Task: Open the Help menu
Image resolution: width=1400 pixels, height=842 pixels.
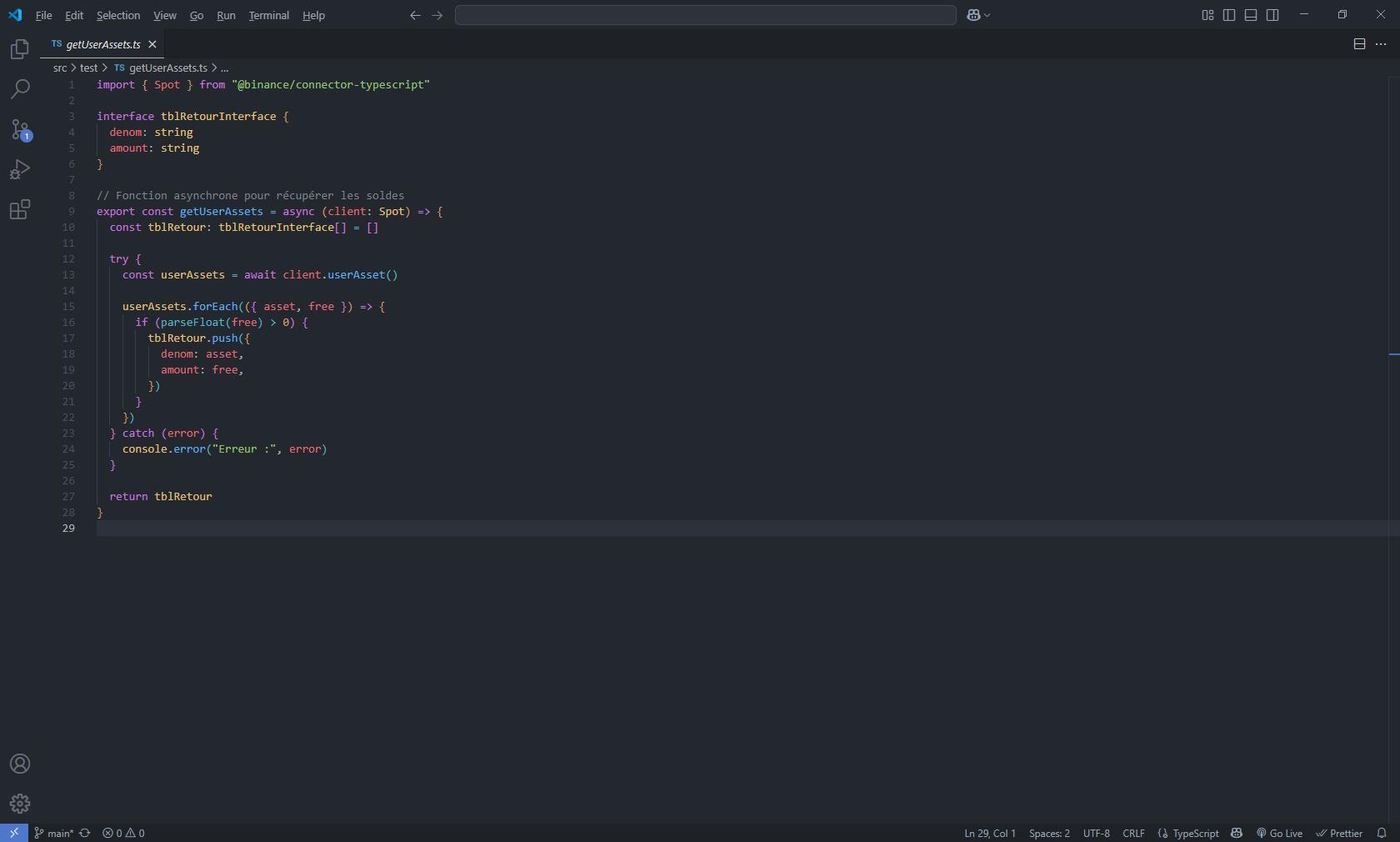Action: 313,15
